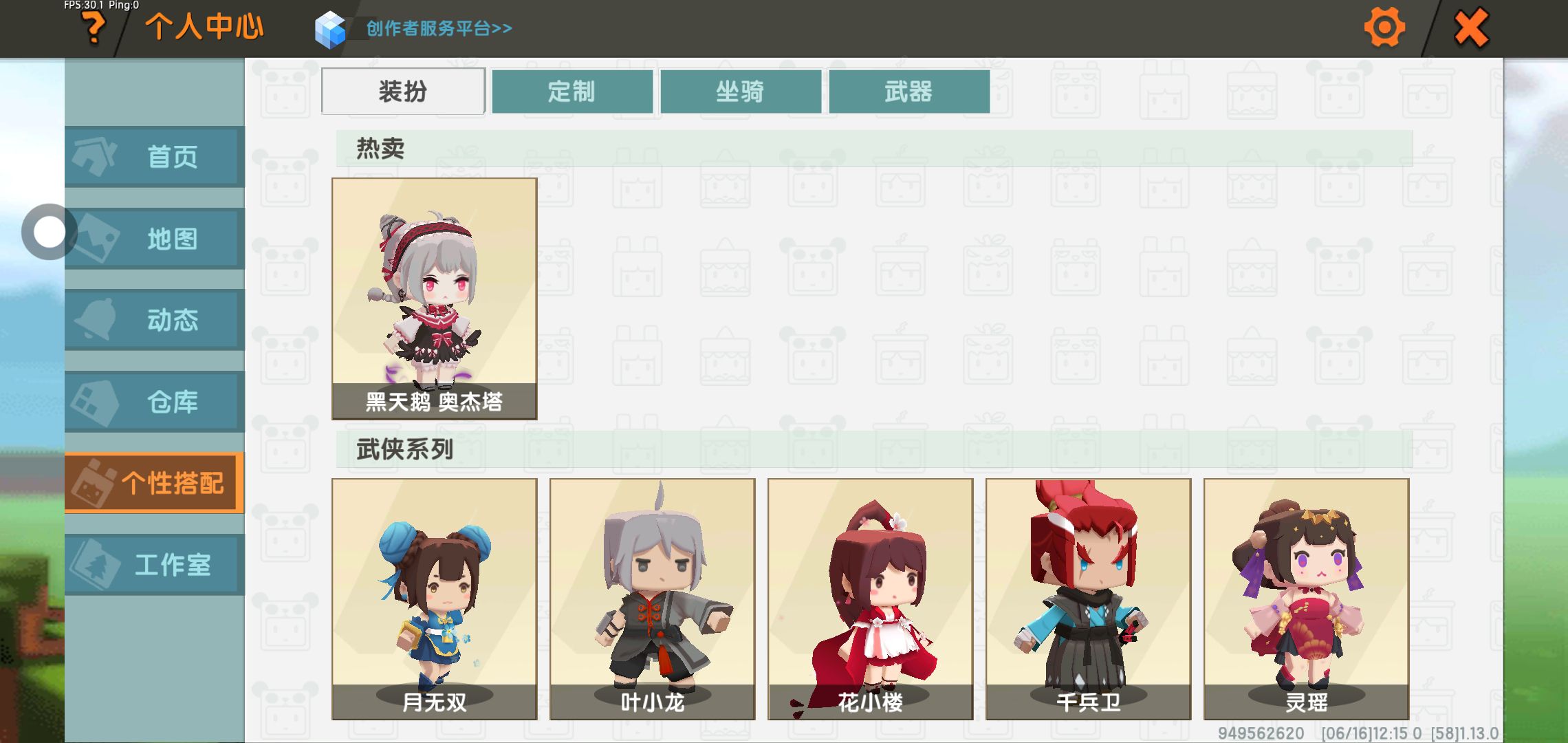
Task: Close the personal center with orange X
Action: (x=1471, y=28)
